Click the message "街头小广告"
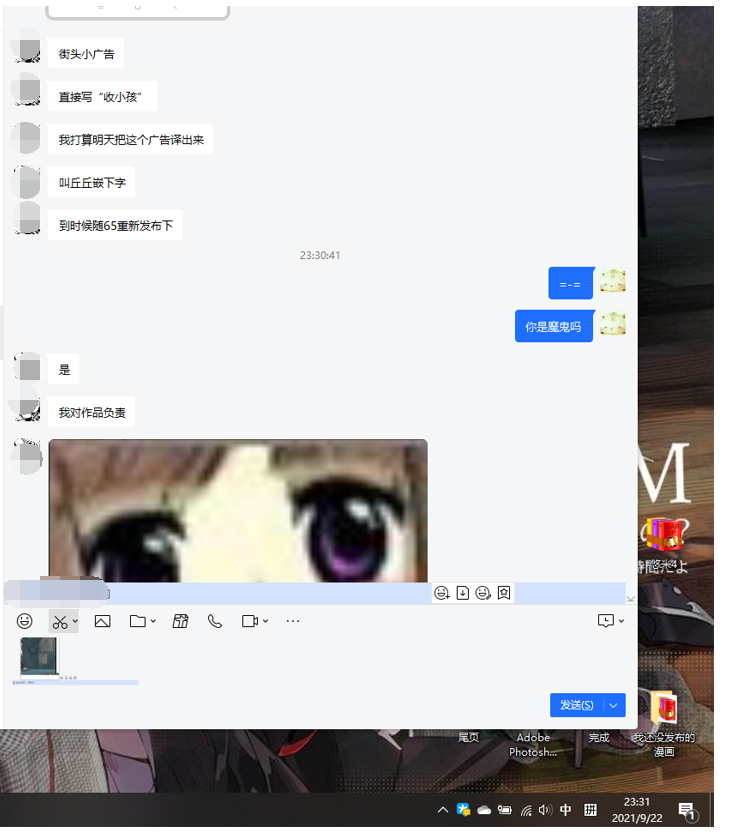 86,53
